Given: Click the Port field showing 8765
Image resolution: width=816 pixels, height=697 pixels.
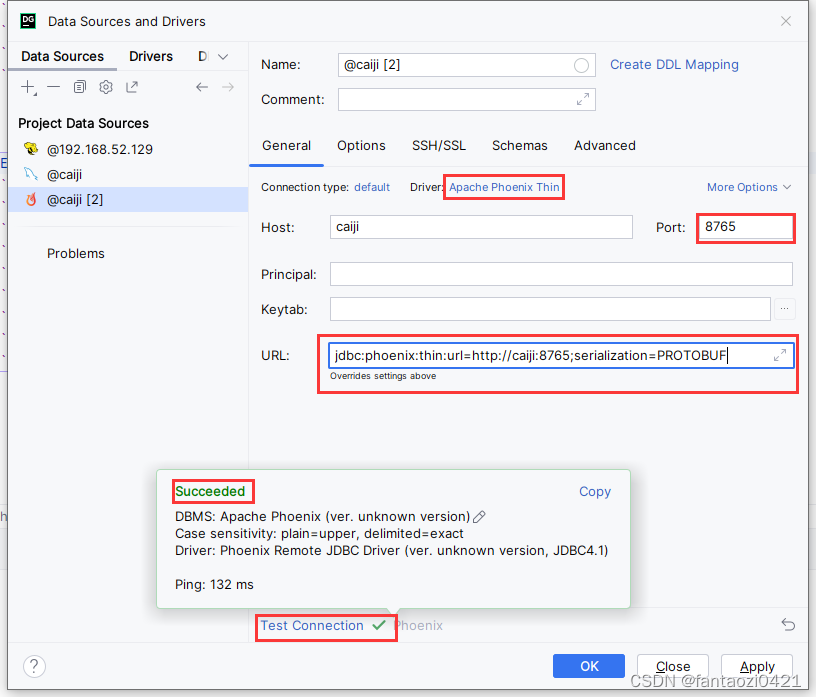Looking at the screenshot, I should [x=745, y=227].
